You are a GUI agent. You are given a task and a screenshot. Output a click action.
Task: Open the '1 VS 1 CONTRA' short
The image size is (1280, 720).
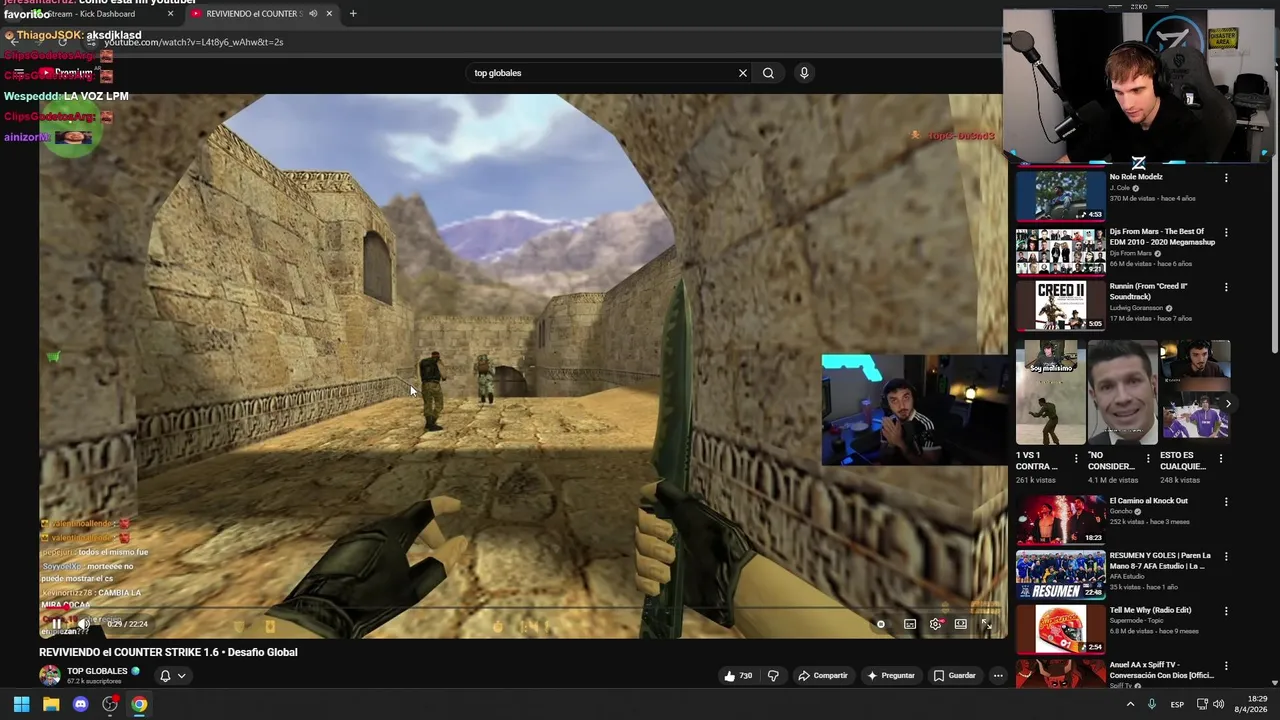1050,392
